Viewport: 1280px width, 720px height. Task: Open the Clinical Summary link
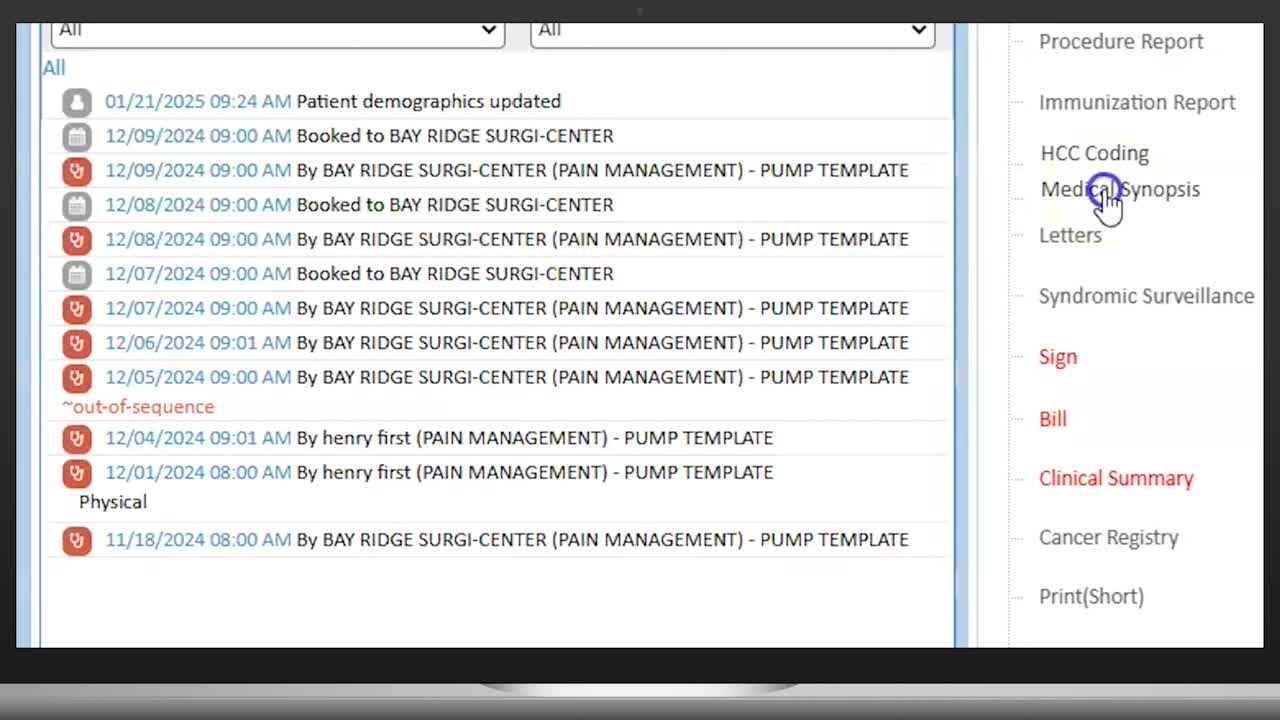(x=1115, y=478)
